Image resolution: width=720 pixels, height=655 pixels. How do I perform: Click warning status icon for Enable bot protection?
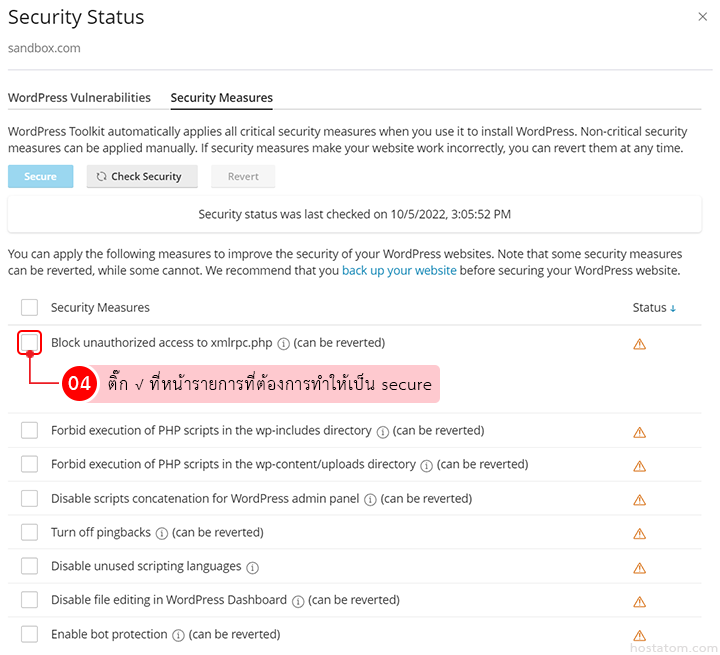(640, 635)
